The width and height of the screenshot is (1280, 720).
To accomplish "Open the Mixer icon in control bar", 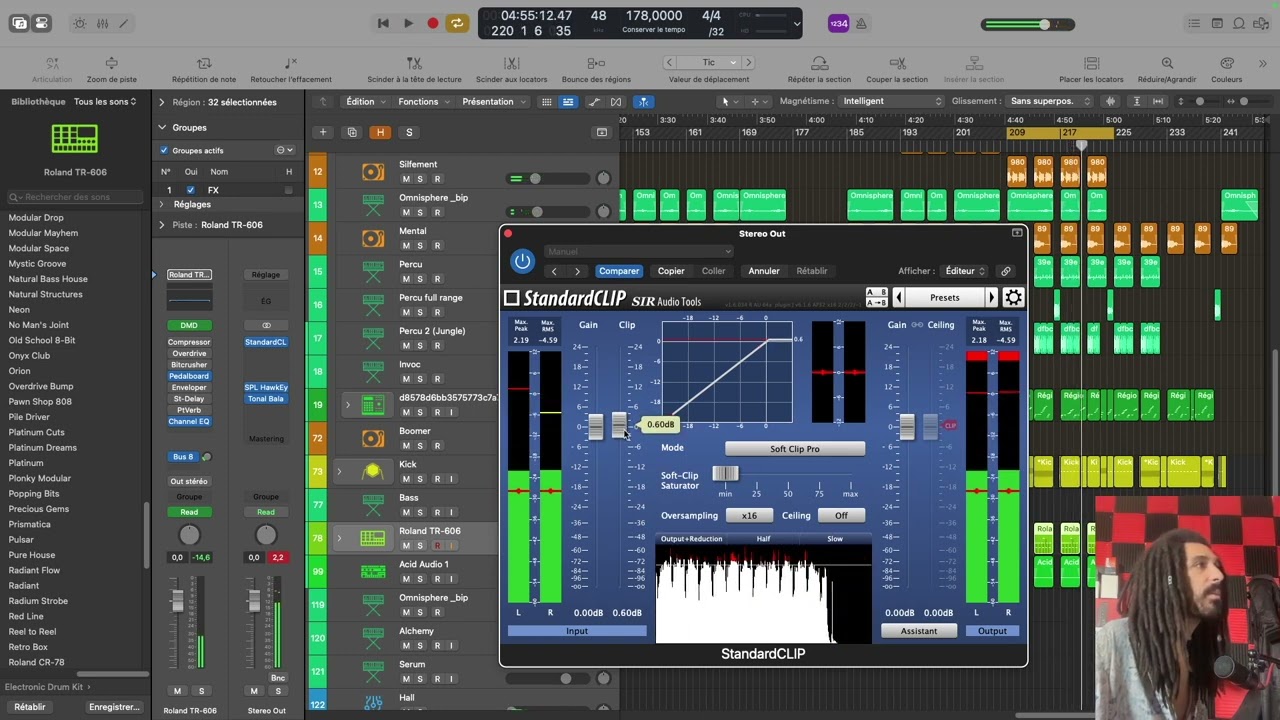I will [x=101, y=23].
